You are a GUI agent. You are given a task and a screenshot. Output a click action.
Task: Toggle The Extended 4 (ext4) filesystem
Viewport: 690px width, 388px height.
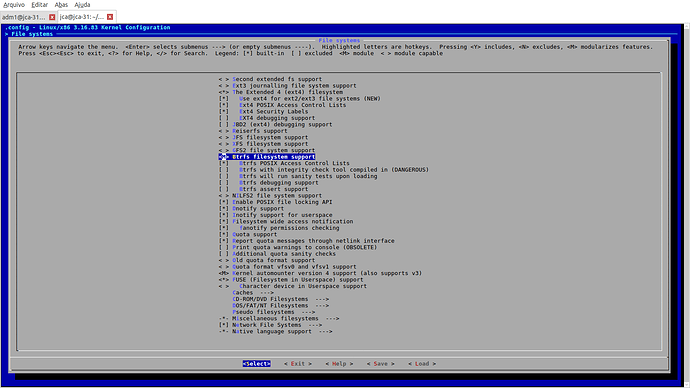281,92
